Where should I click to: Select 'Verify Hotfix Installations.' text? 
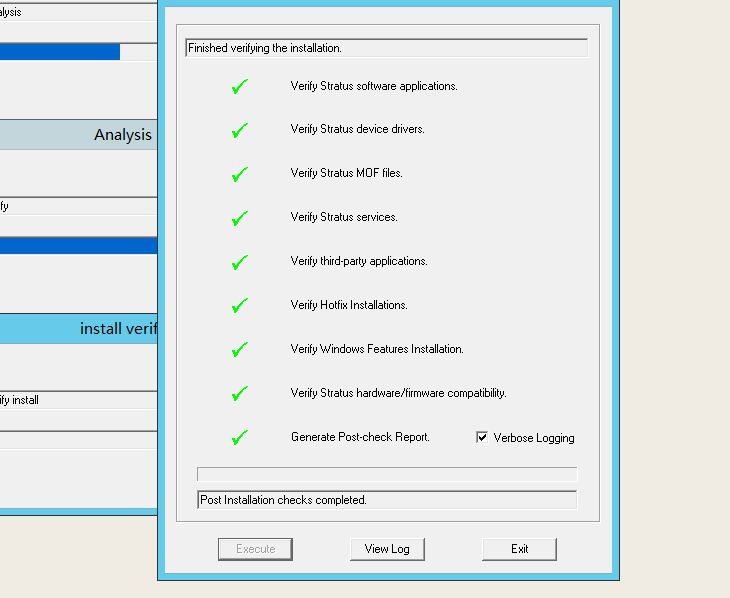pos(349,305)
